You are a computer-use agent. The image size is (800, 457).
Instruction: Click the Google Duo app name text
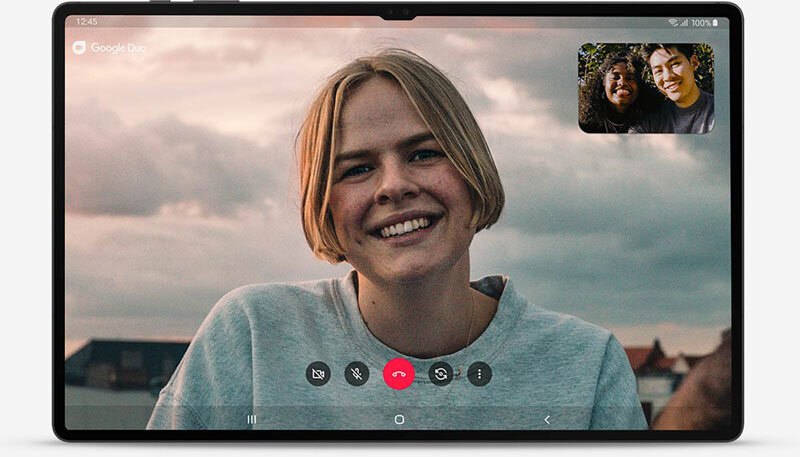(x=118, y=47)
